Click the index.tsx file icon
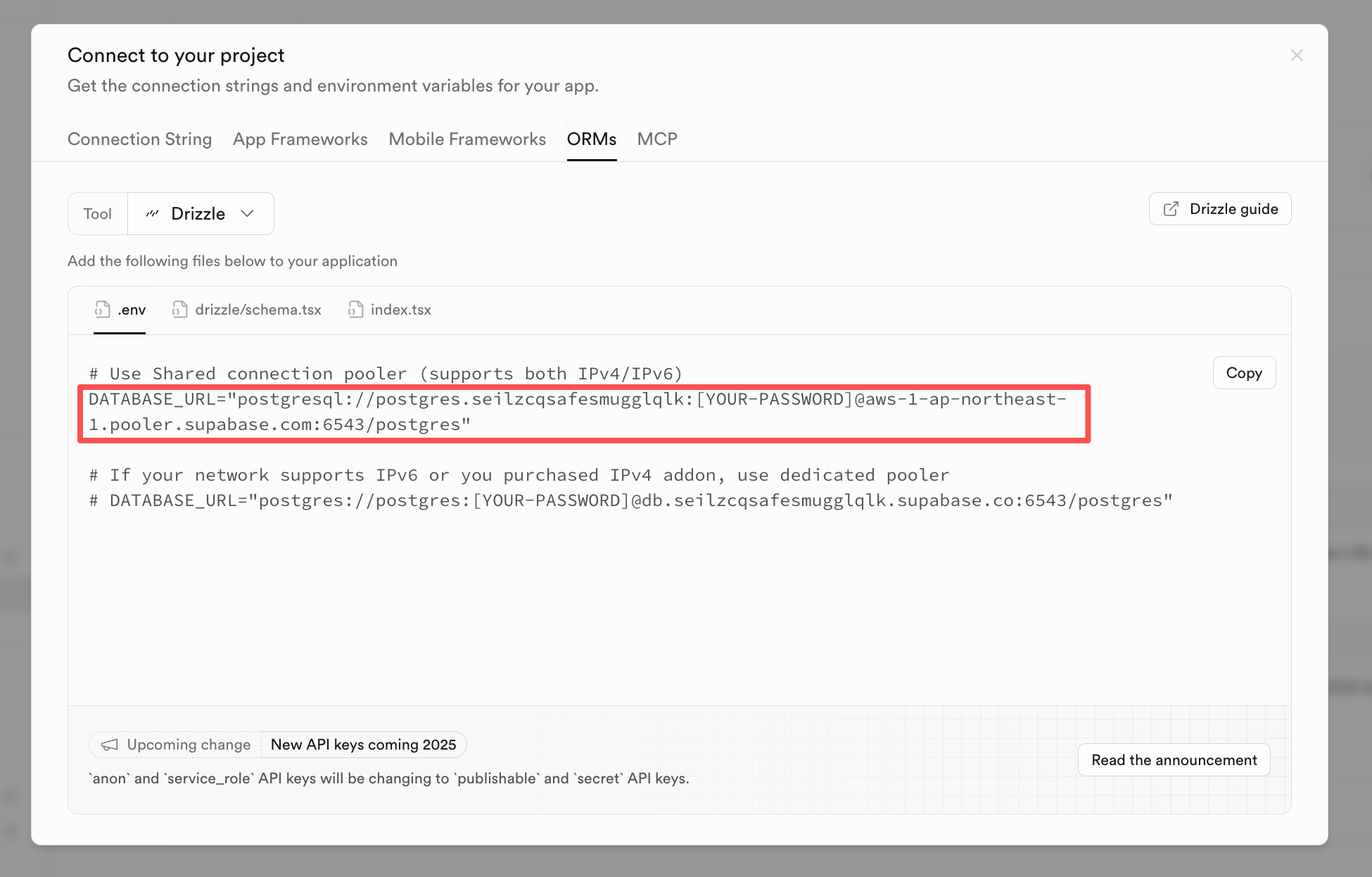 (x=356, y=310)
